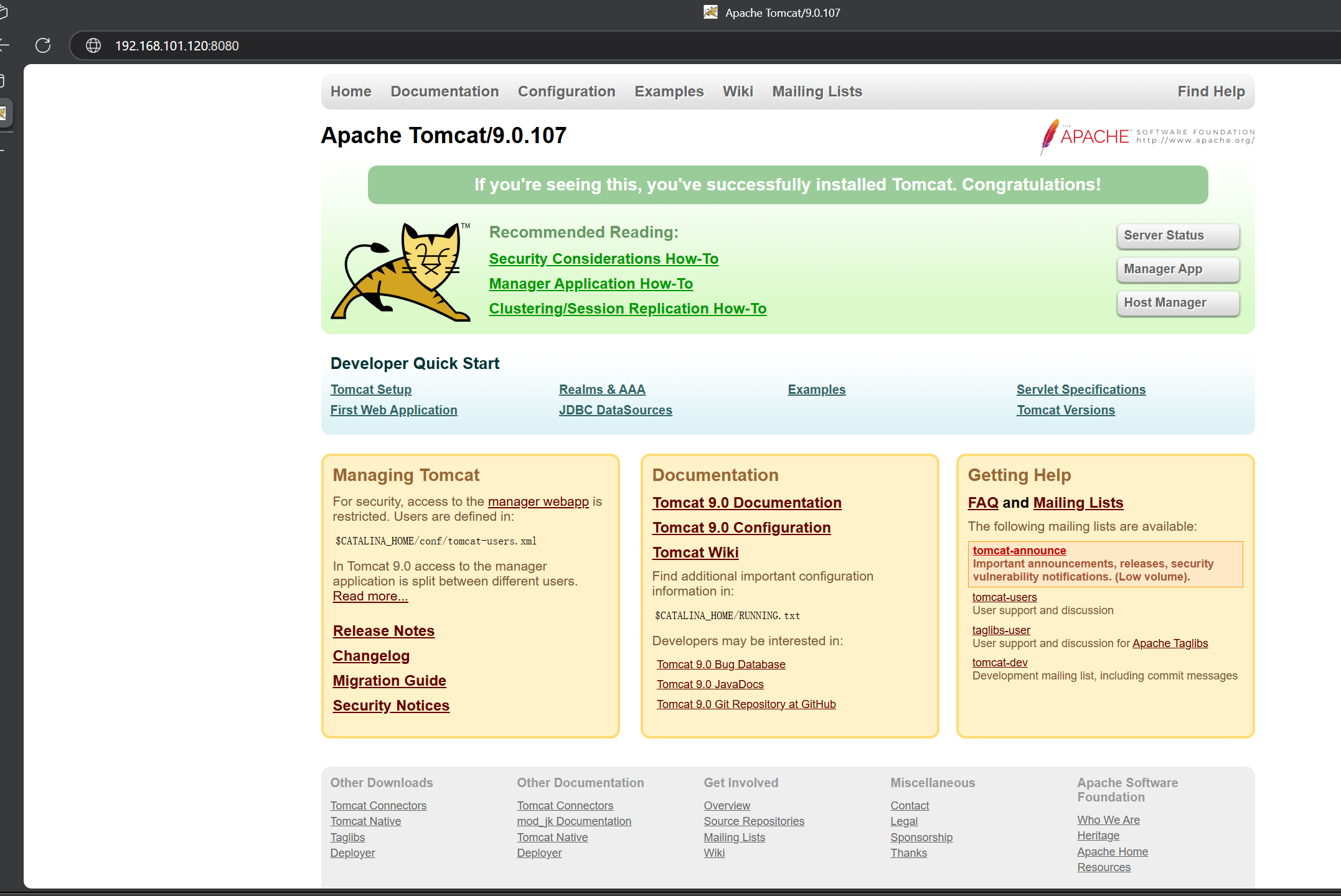This screenshot has width=1341, height=896.
Task: Open Tomcat 9.0 Git Repository at GitHub
Action: click(746, 704)
